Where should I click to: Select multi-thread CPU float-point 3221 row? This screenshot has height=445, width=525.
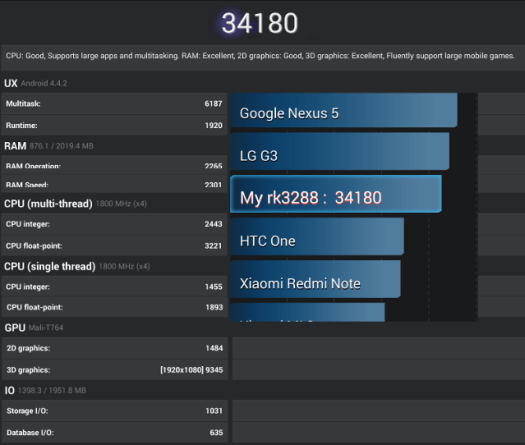114,246
